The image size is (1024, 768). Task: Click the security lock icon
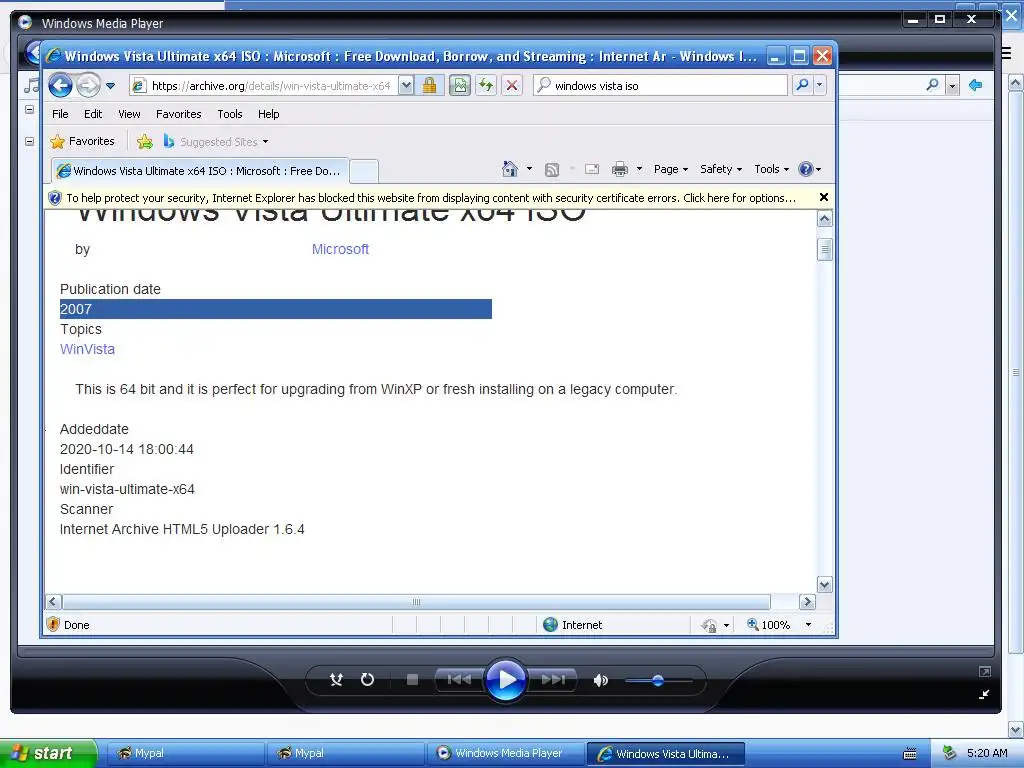[429, 86]
